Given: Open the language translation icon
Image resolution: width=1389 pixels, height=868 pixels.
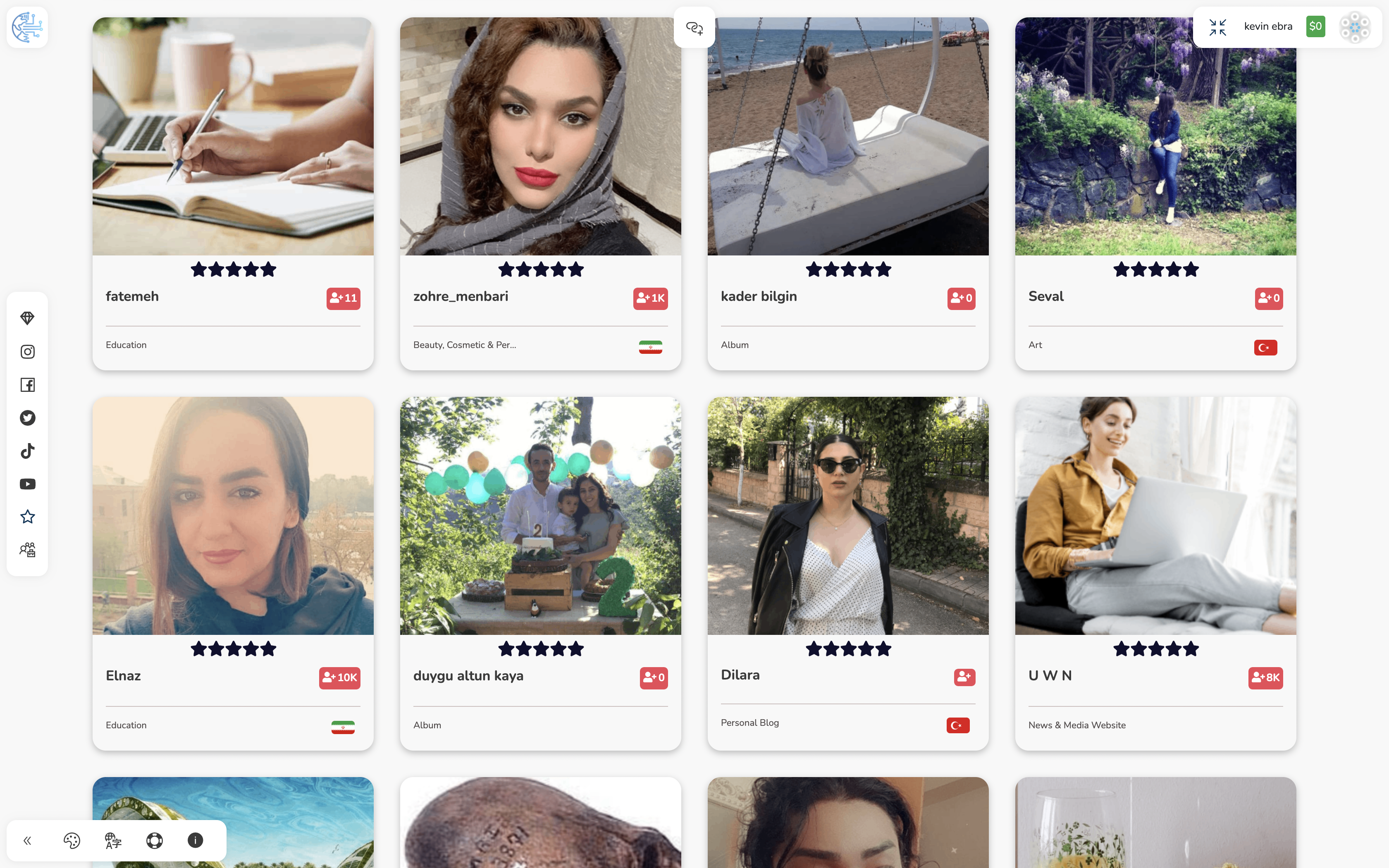Looking at the screenshot, I should click(113, 840).
